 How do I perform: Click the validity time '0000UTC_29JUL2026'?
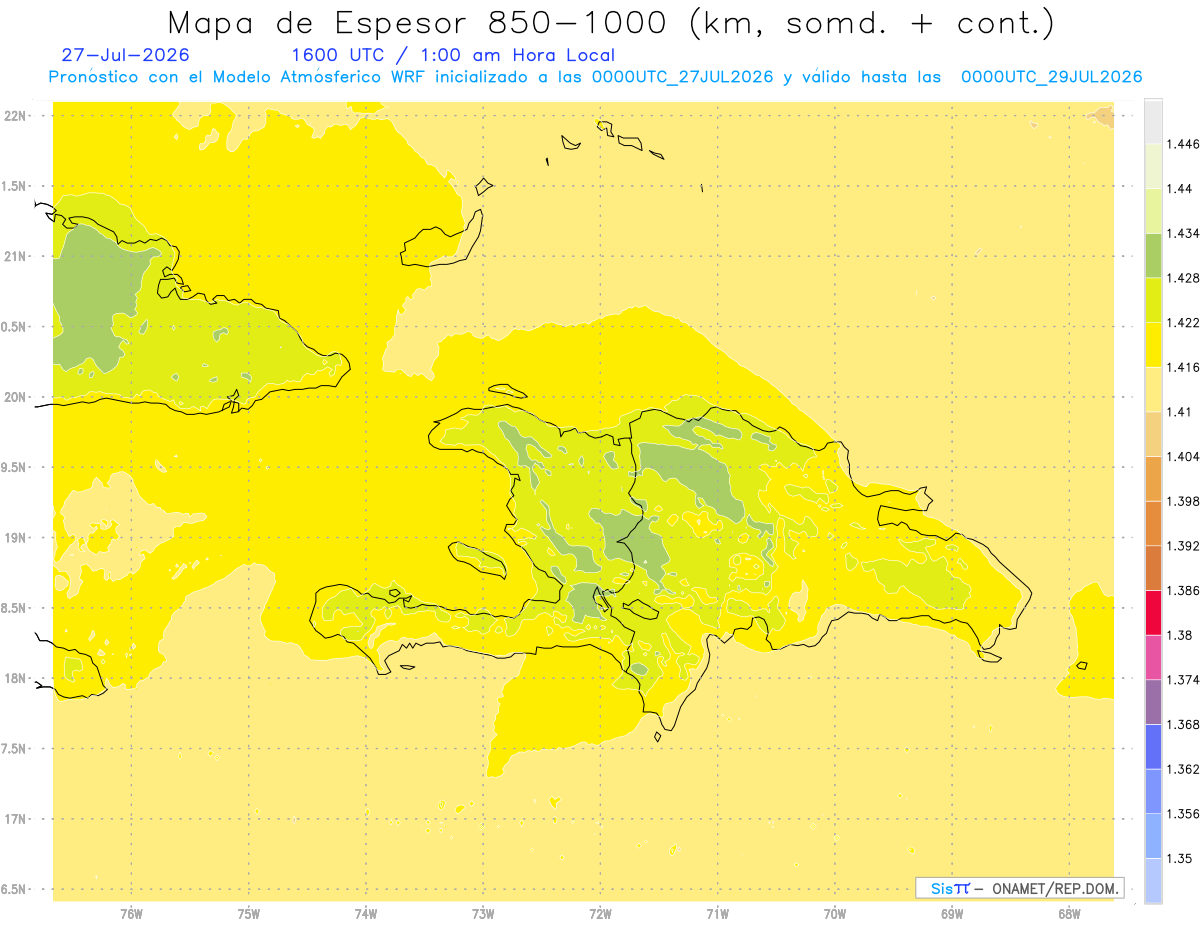pyautogui.click(x=1051, y=77)
